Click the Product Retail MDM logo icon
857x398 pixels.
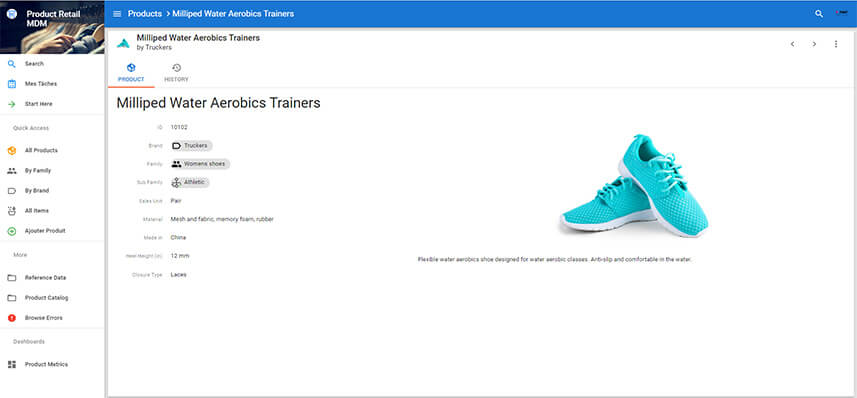[11, 14]
